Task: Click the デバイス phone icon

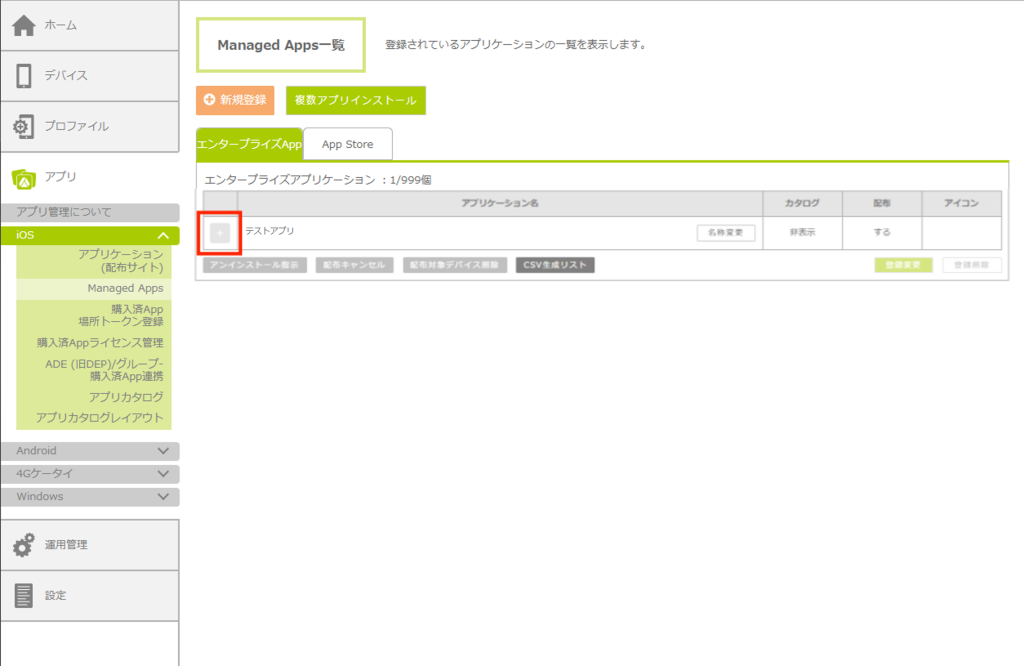Action: [x=24, y=76]
